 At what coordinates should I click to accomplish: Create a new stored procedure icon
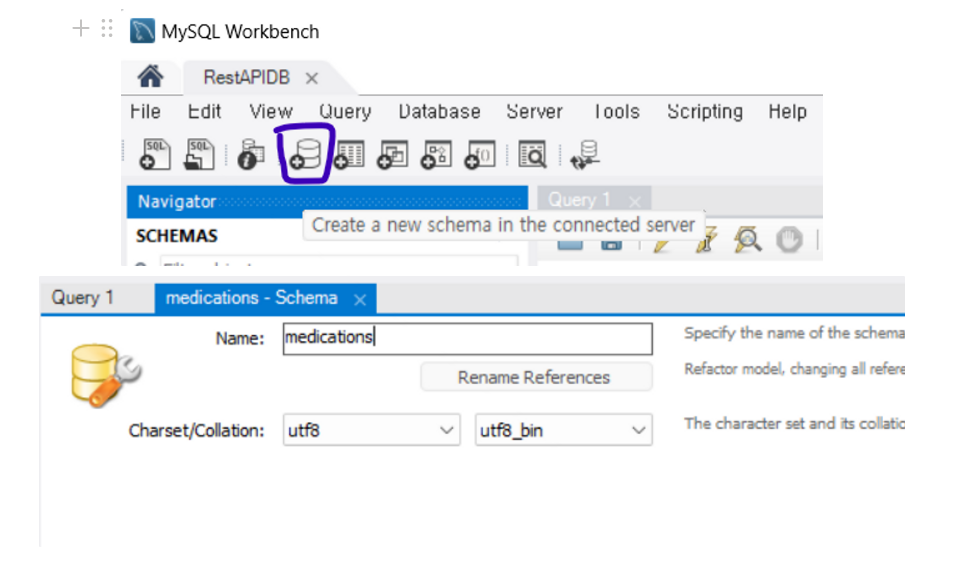436,154
